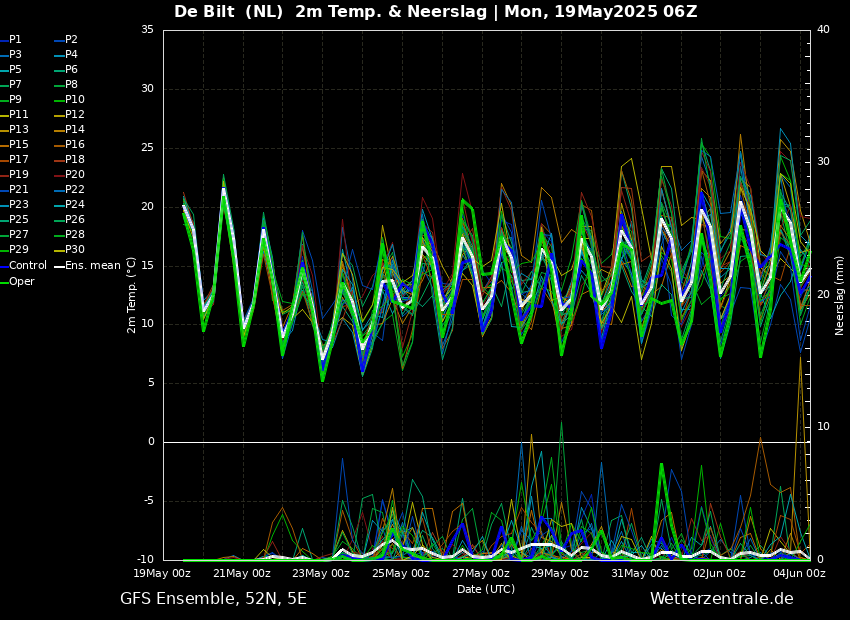Click the 04Jun 00z date tick label

[798, 574]
